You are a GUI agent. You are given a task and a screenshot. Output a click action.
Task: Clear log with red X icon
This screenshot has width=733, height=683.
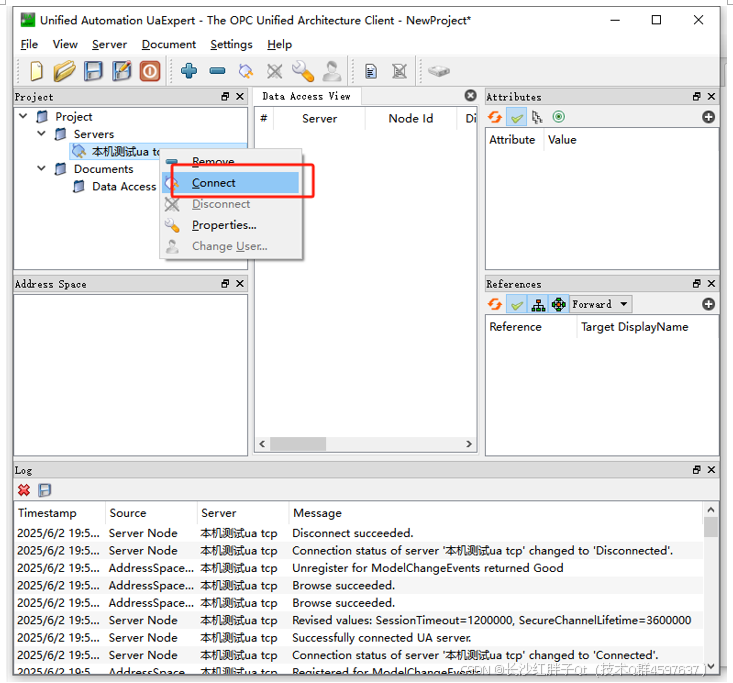(x=24, y=490)
